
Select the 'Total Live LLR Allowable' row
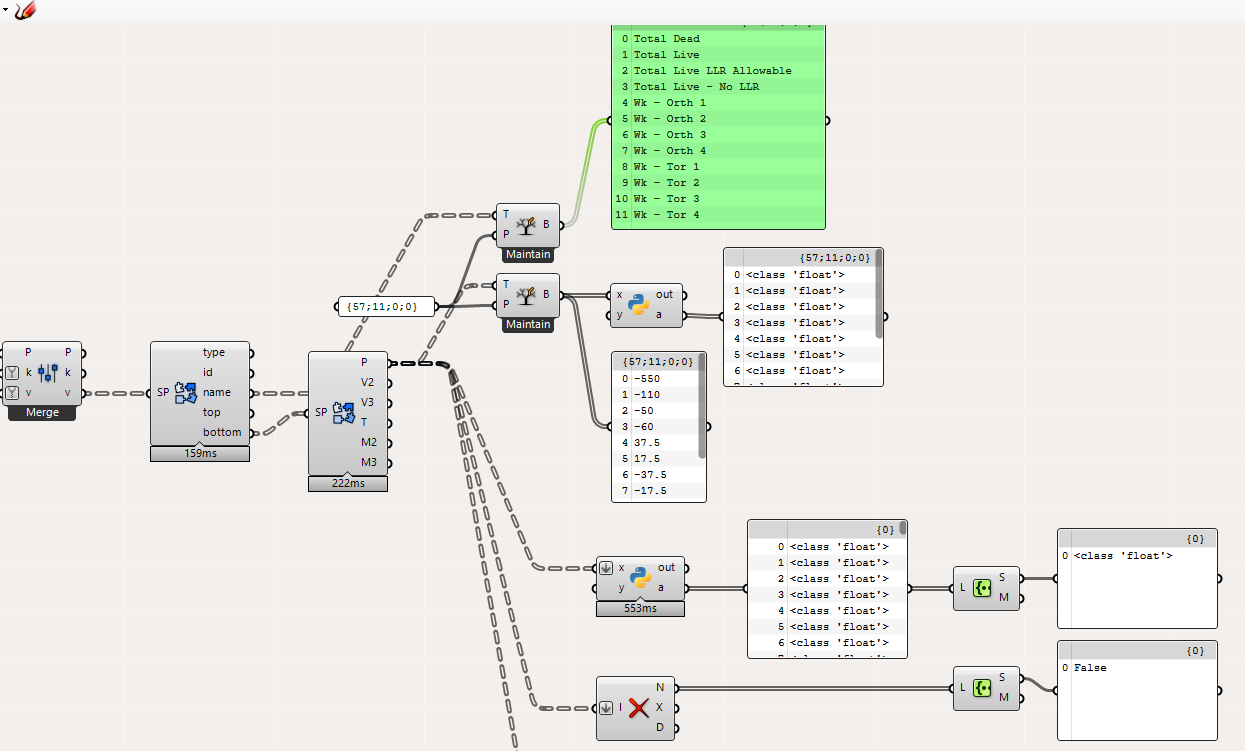tap(712, 71)
